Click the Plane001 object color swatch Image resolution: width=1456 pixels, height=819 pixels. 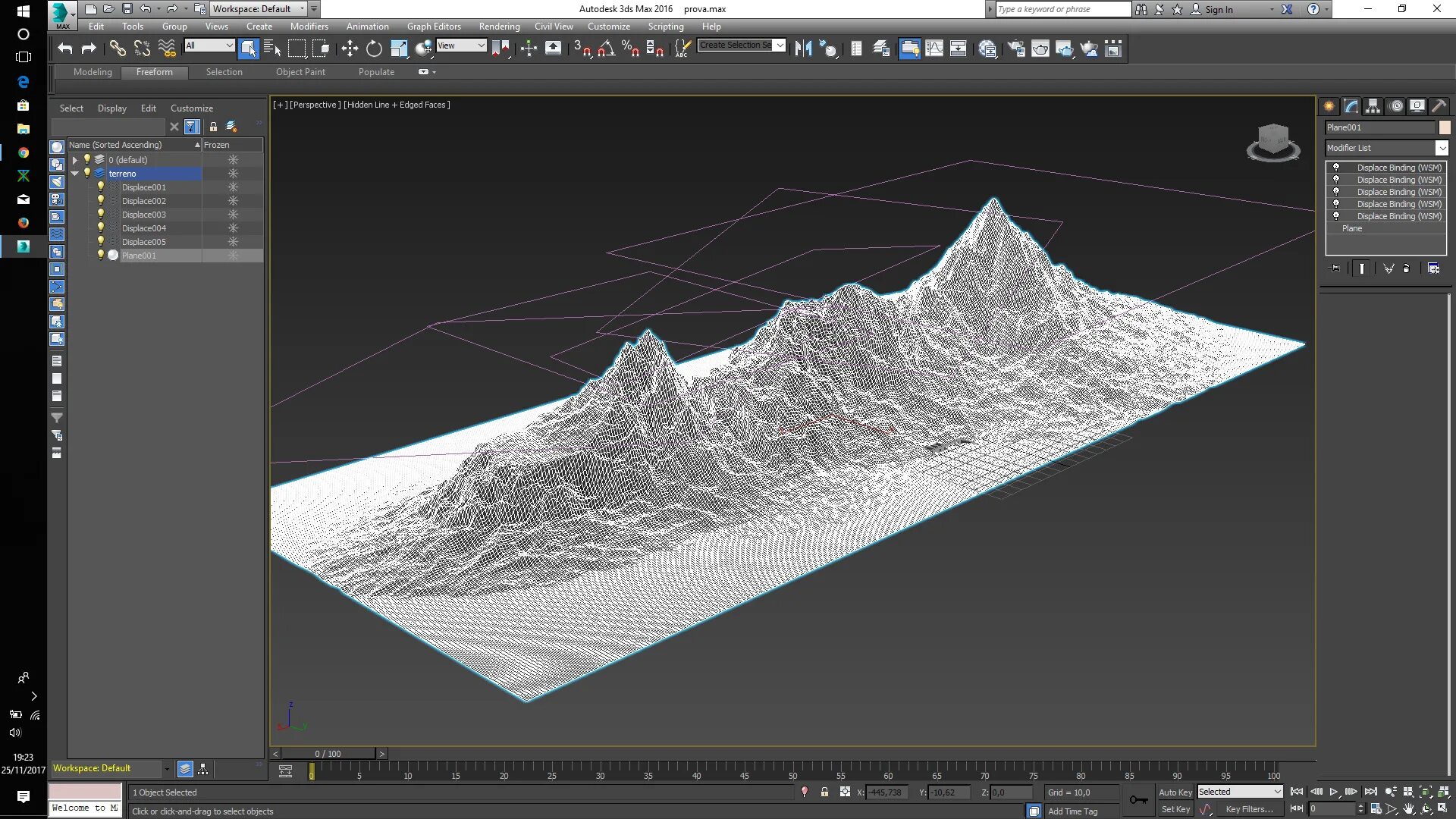click(1445, 127)
